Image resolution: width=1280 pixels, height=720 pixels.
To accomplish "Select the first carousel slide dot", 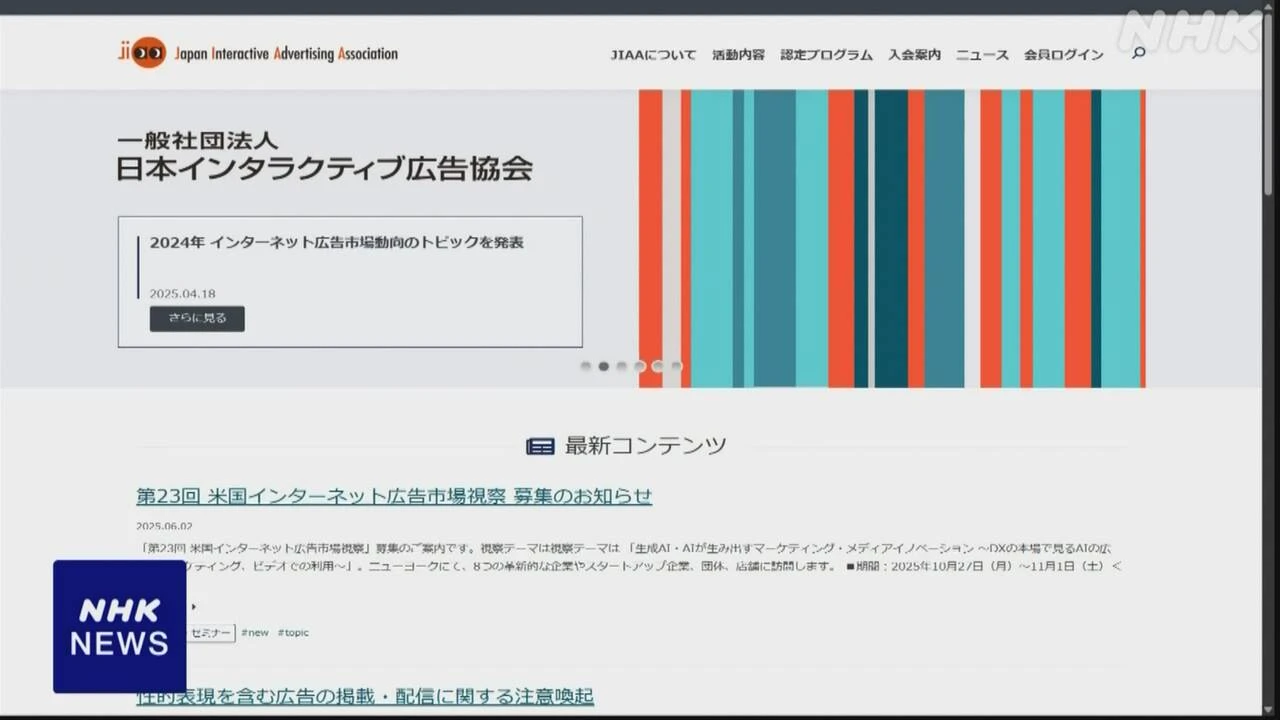I will pyautogui.click(x=586, y=366).
